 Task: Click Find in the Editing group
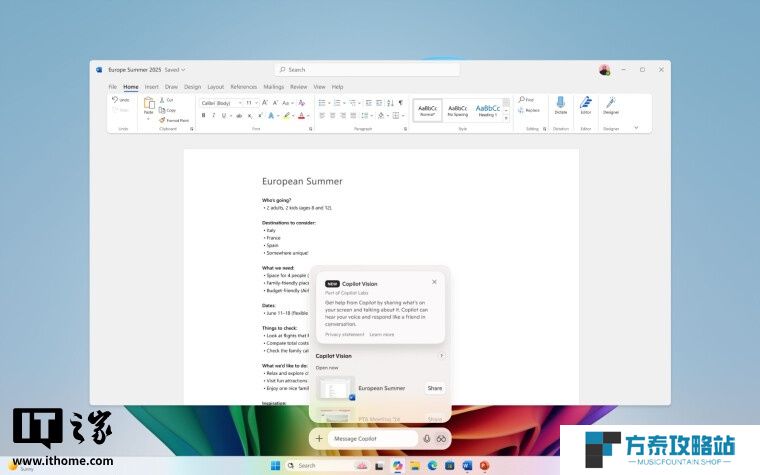click(x=526, y=99)
